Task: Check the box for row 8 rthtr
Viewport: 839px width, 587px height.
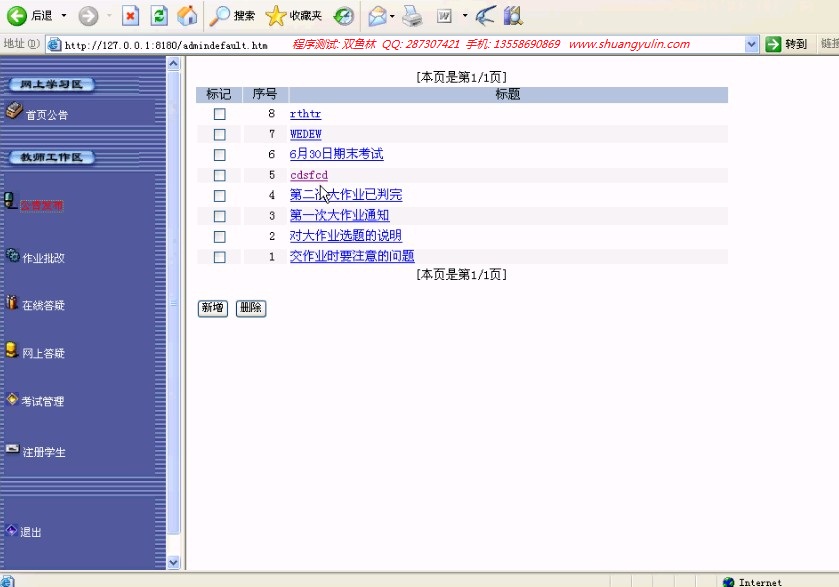Action: (x=219, y=114)
